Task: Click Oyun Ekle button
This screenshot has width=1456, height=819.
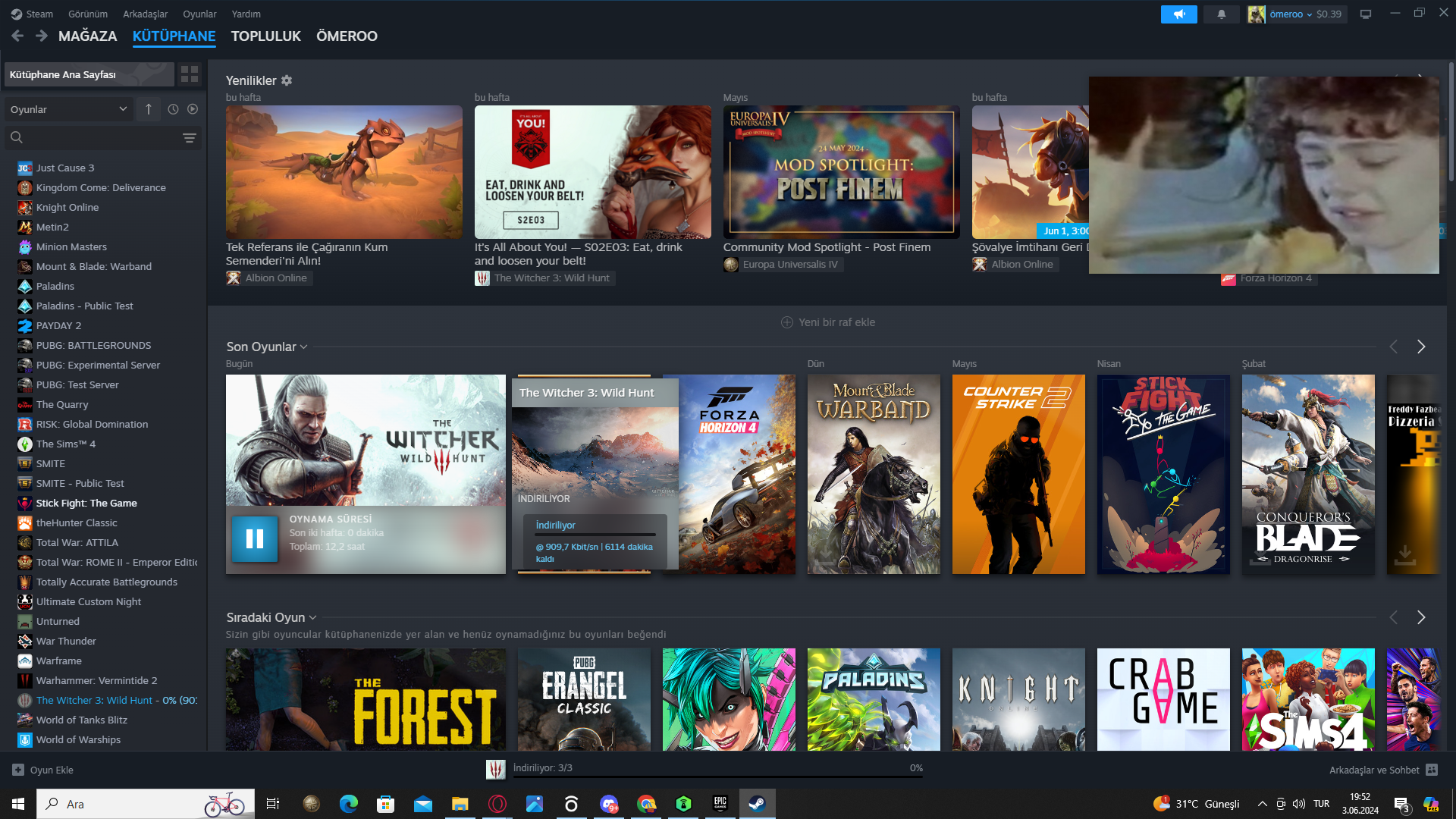Action: click(x=43, y=770)
